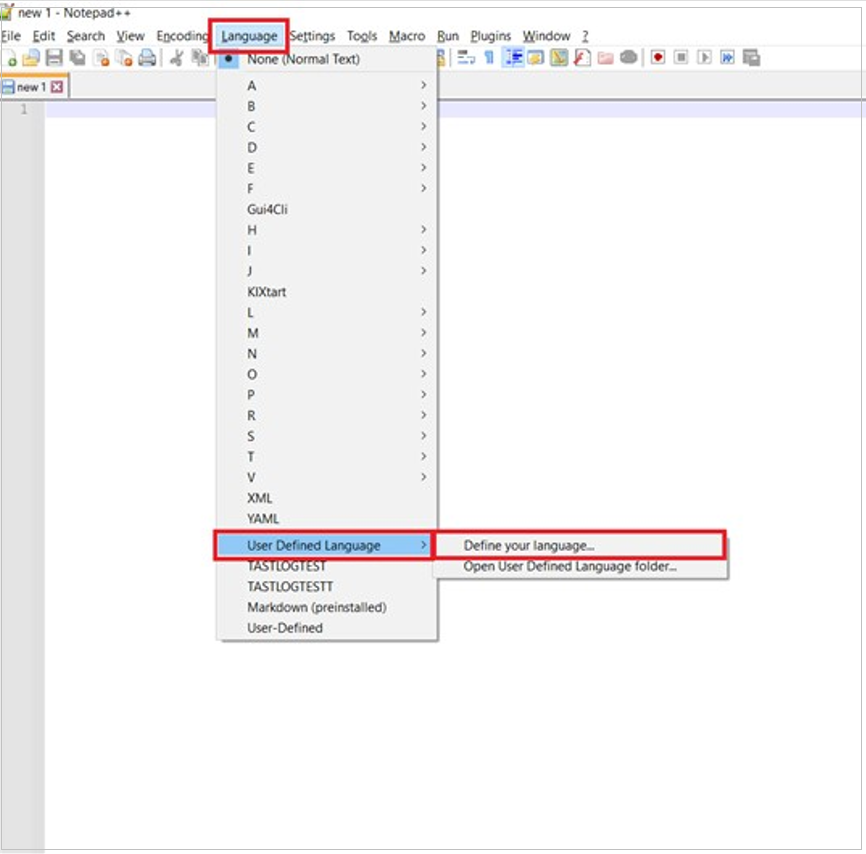Close the new 1 tab
Image resolution: width=866 pixels, height=854 pixels.
pyautogui.click(x=55, y=86)
